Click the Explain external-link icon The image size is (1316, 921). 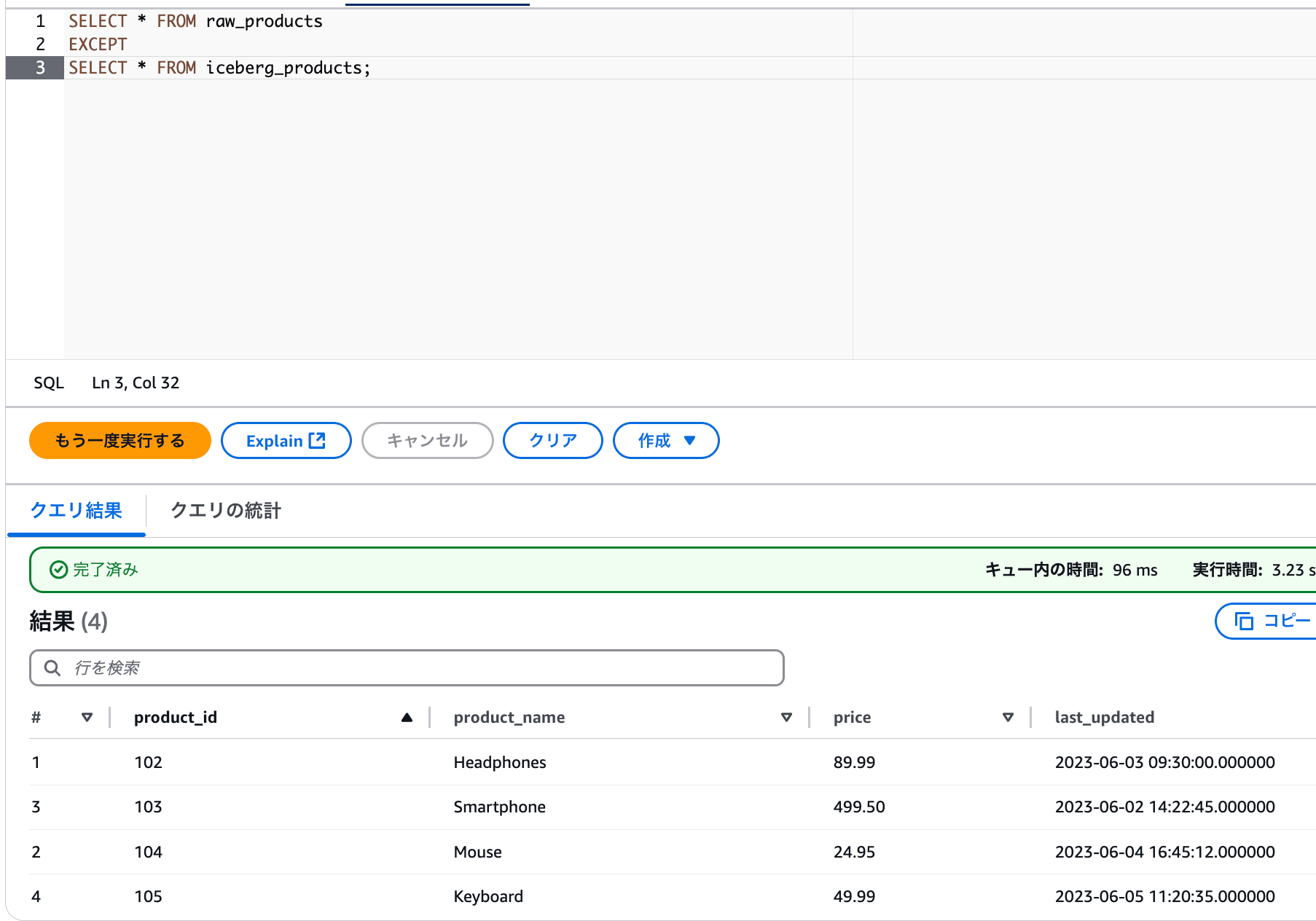pos(317,440)
